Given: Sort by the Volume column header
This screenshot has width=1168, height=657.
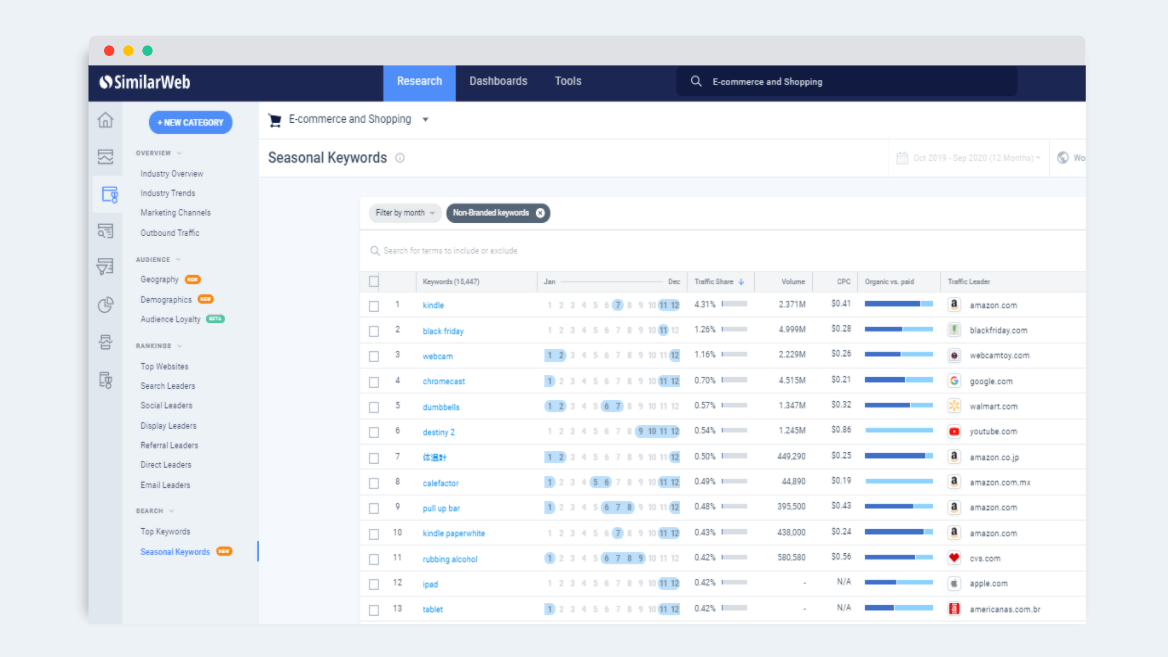Looking at the screenshot, I should (793, 282).
